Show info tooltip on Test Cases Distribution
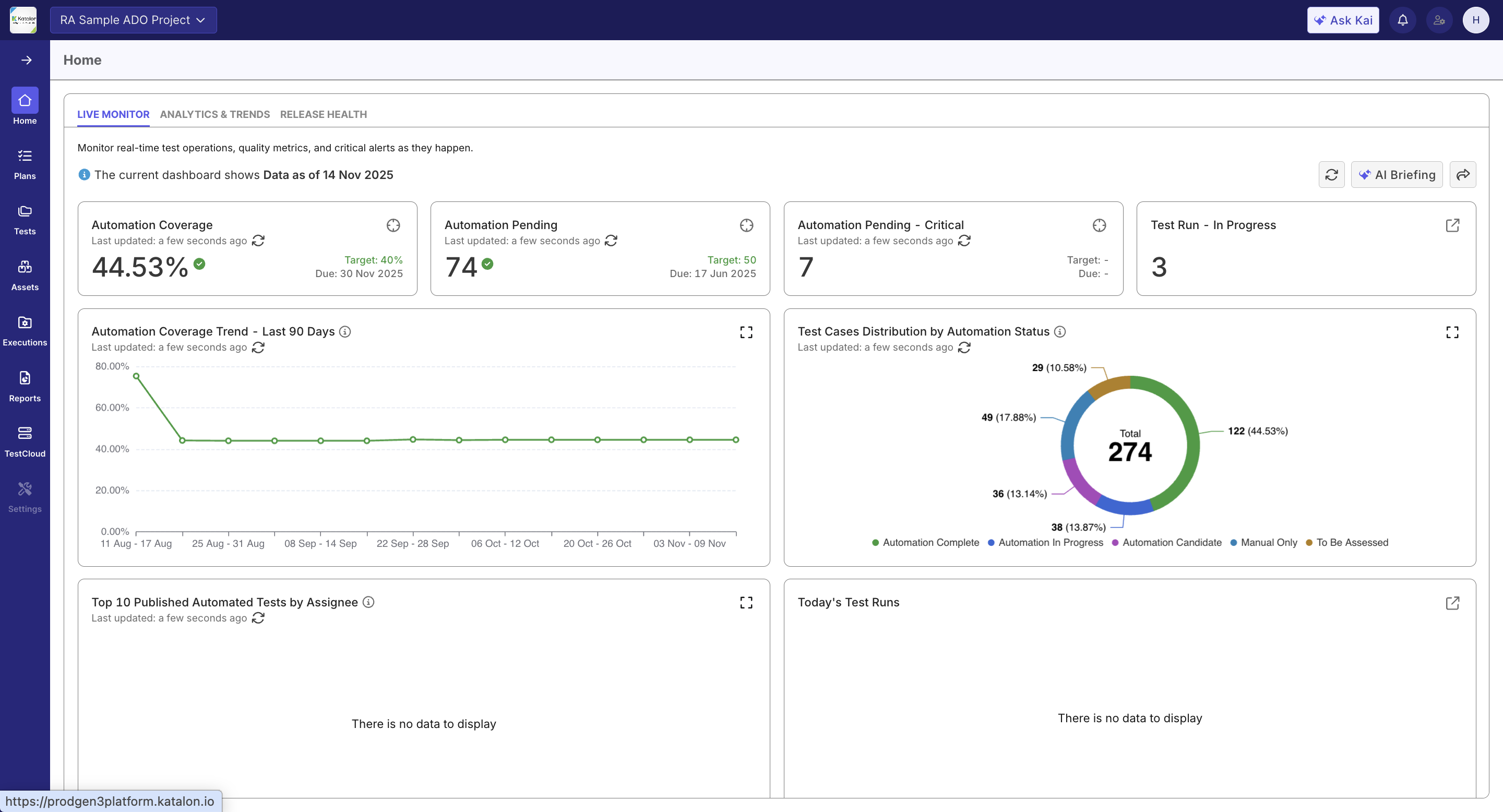This screenshot has height=812, width=1503. tap(1060, 331)
